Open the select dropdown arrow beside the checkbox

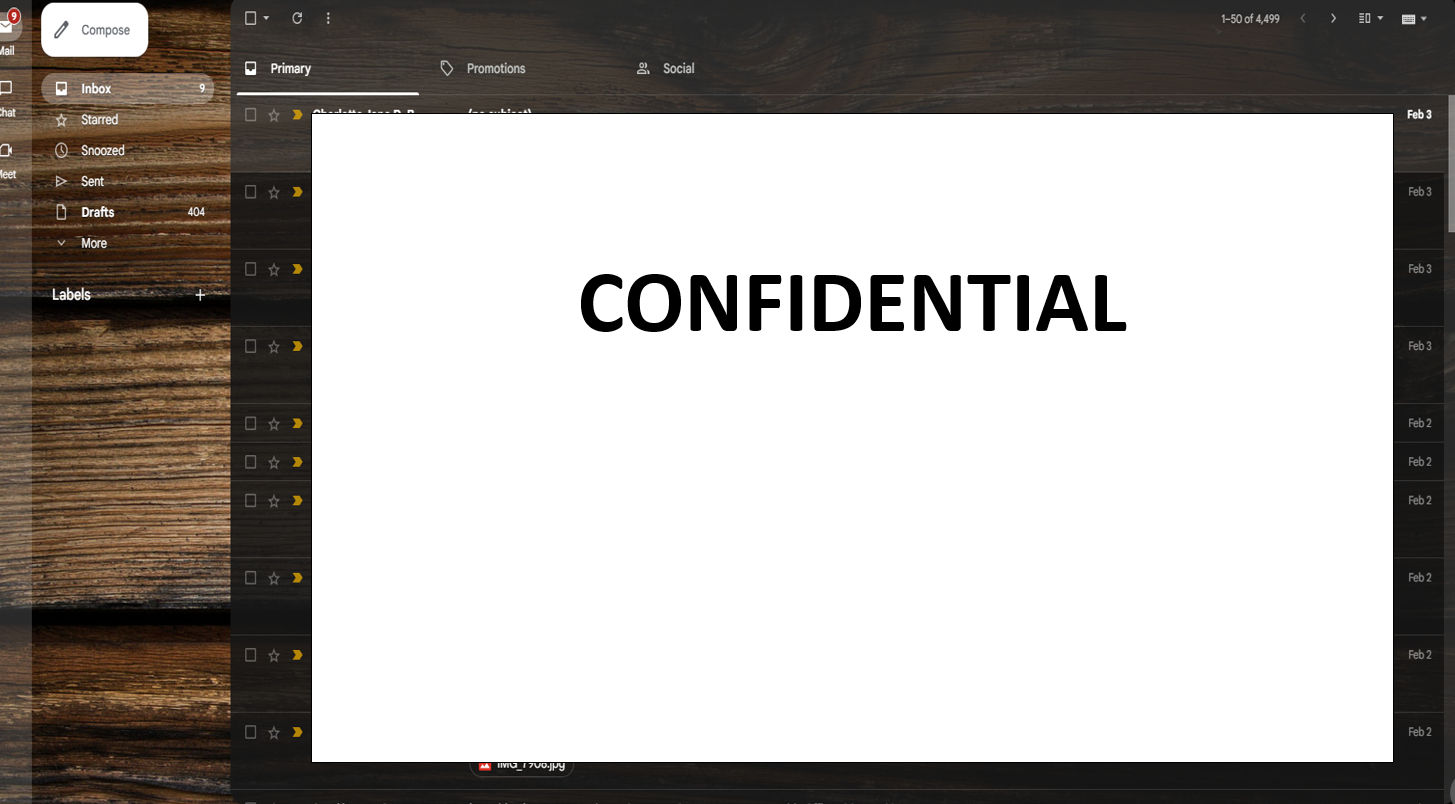coord(267,18)
